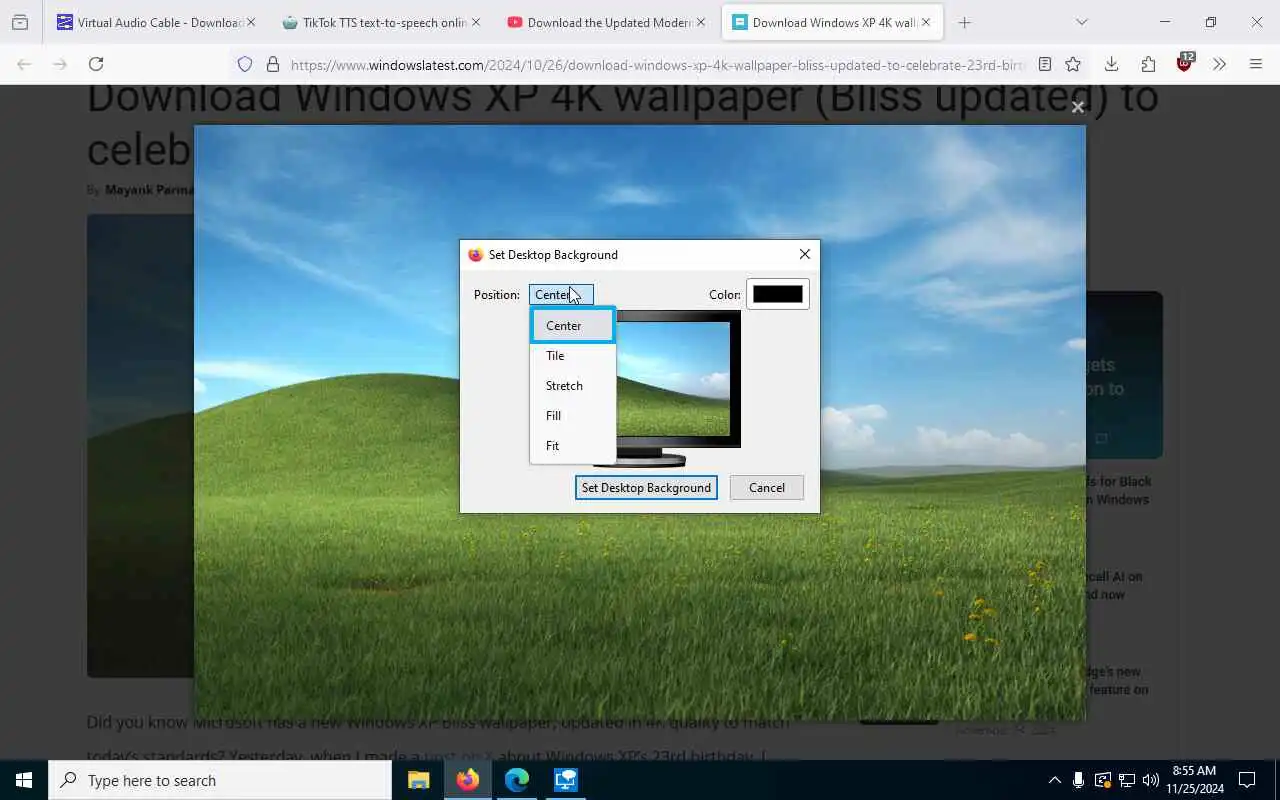The image size is (1280, 800).
Task: Click author name Mayank Parmar link
Action: coord(149,189)
